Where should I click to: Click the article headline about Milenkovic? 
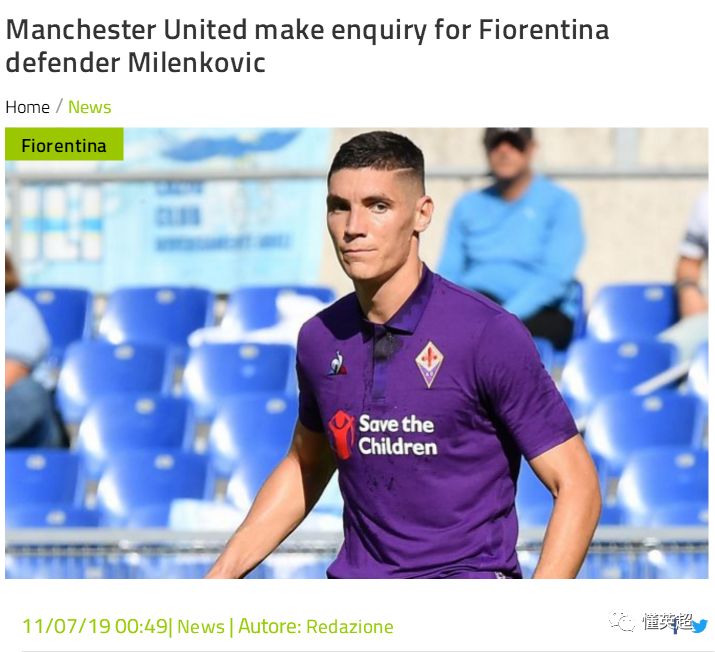[x=307, y=46]
